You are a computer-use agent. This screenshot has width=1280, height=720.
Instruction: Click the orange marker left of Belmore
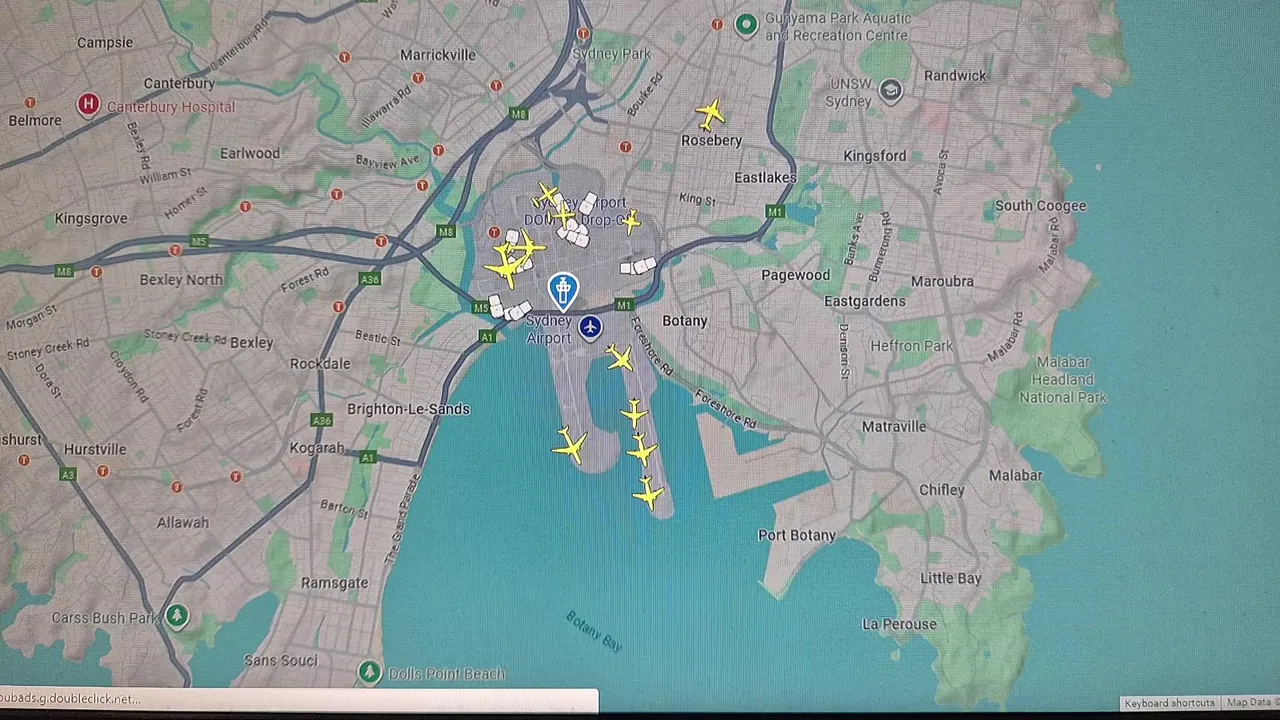click(x=30, y=103)
